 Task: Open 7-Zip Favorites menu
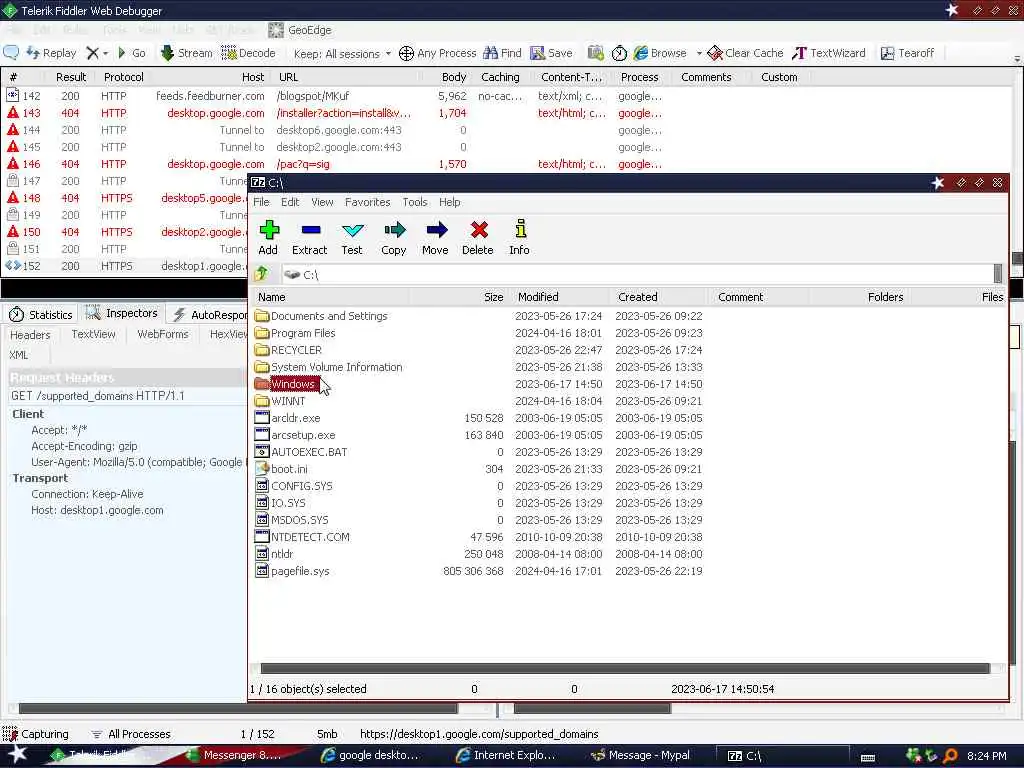point(368,202)
